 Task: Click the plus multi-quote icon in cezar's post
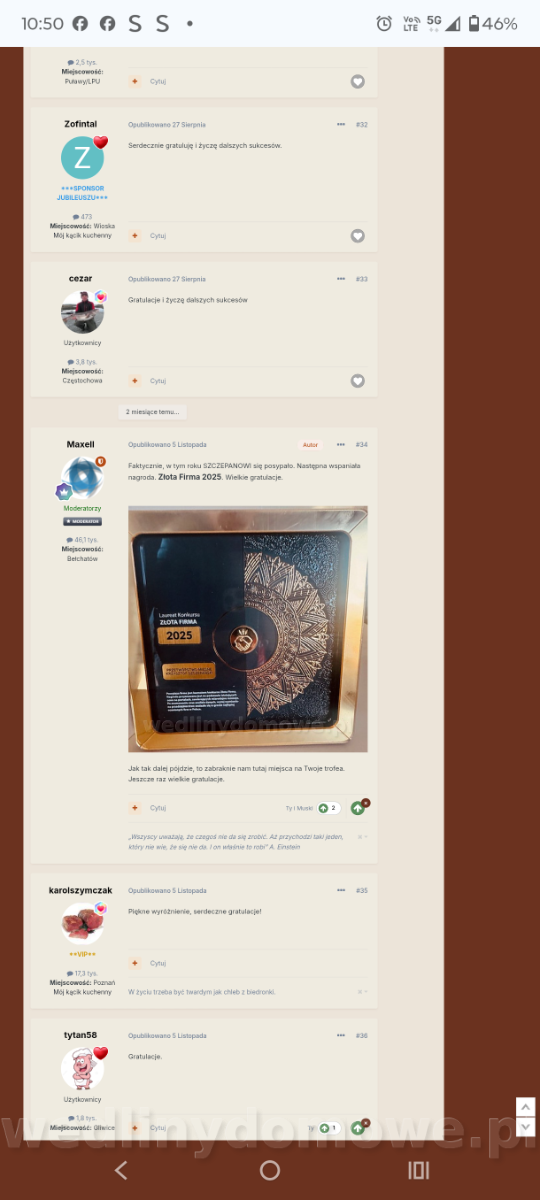135,381
